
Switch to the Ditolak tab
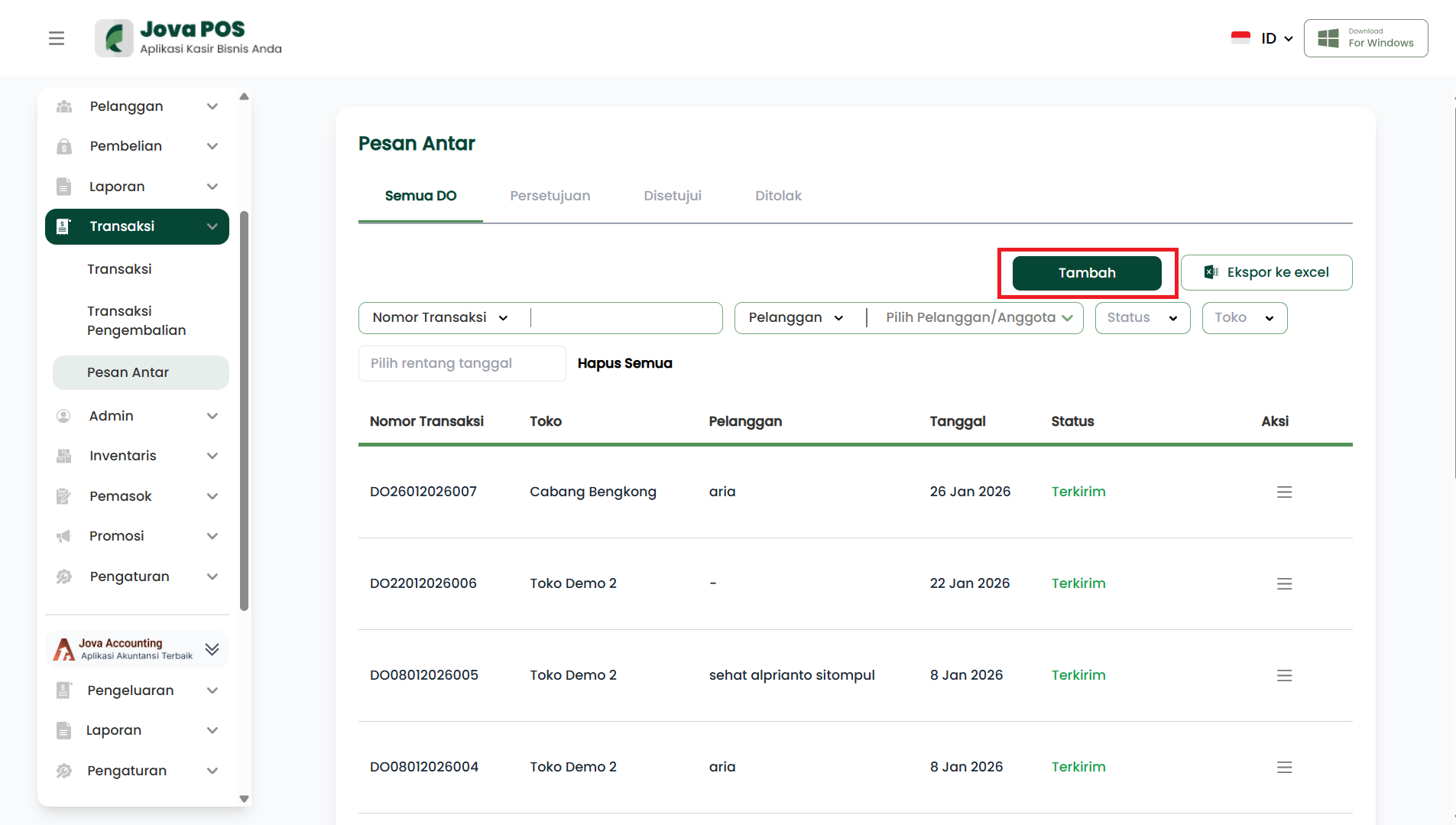[x=778, y=196]
